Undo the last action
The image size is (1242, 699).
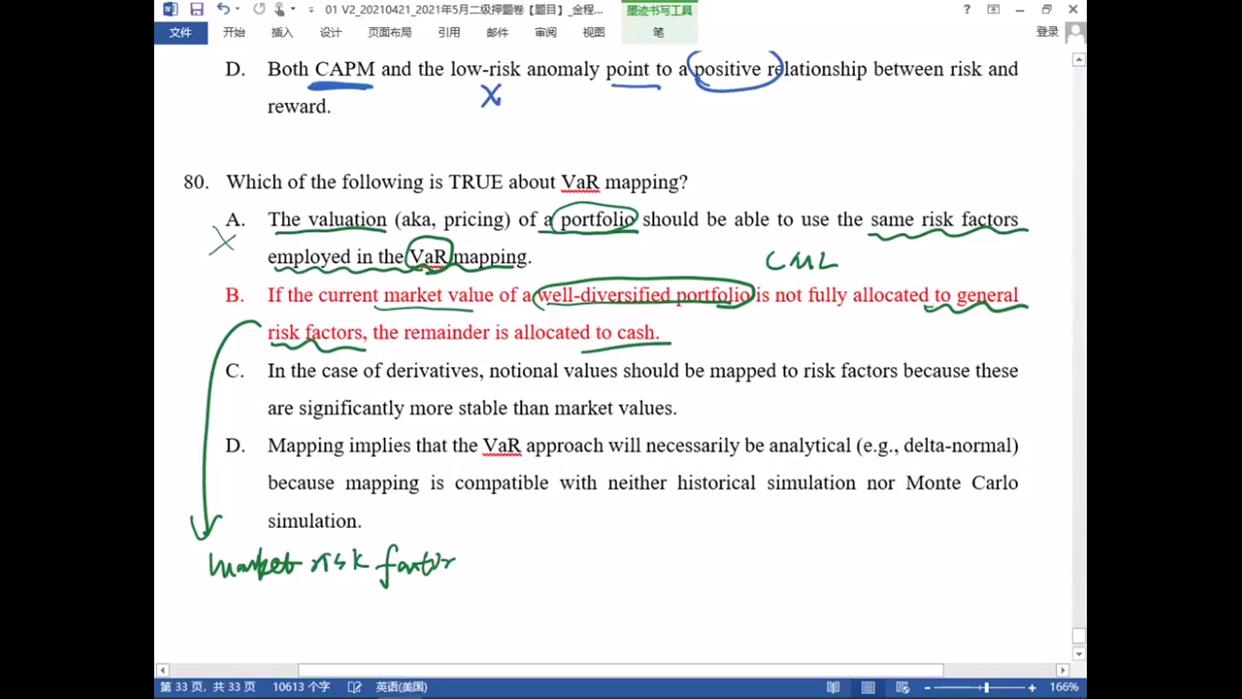[222, 9]
